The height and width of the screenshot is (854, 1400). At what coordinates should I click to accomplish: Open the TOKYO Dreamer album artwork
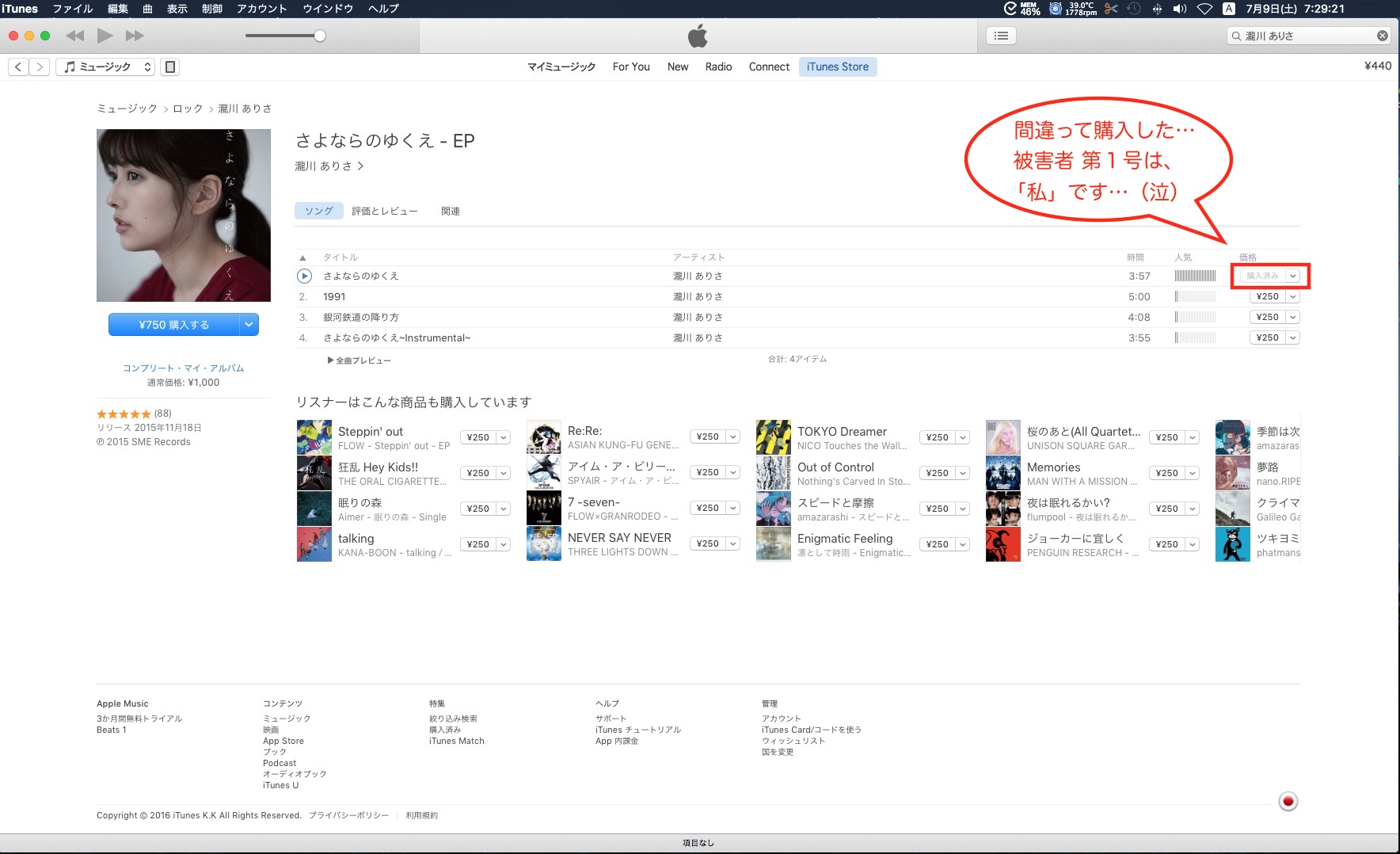774,437
